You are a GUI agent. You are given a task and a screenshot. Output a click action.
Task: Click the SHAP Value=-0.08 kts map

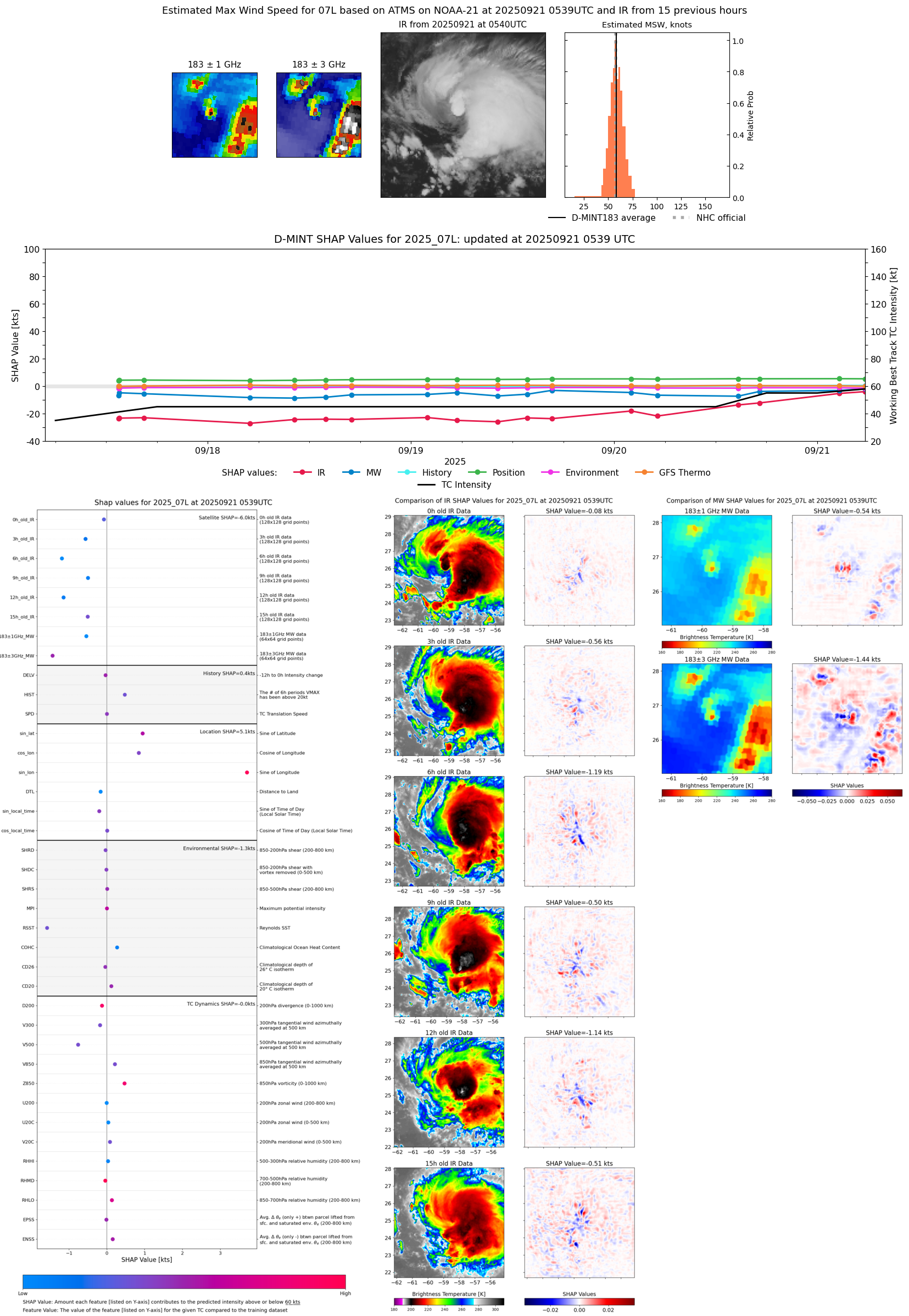tap(579, 570)
